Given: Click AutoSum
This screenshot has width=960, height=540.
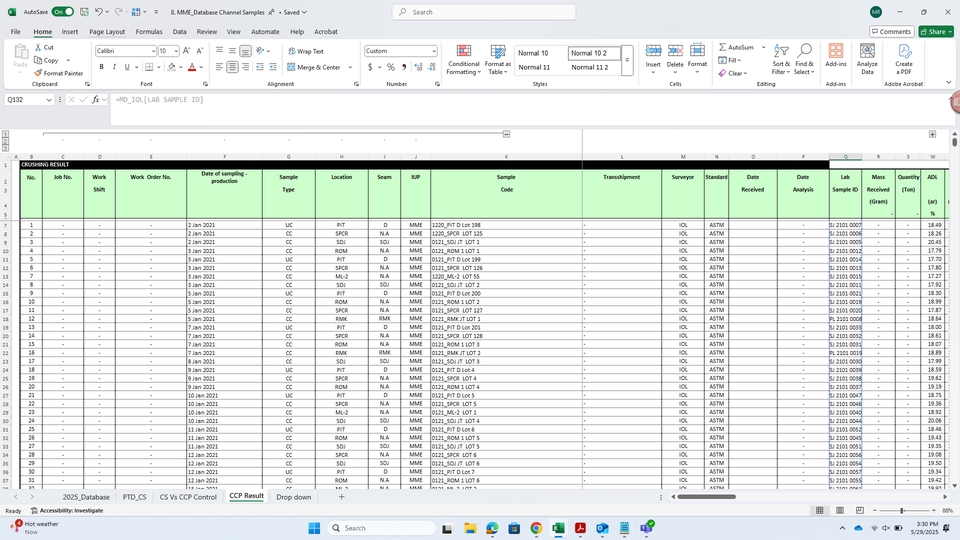Looking at the screenshot, I should tap(737, 47).
